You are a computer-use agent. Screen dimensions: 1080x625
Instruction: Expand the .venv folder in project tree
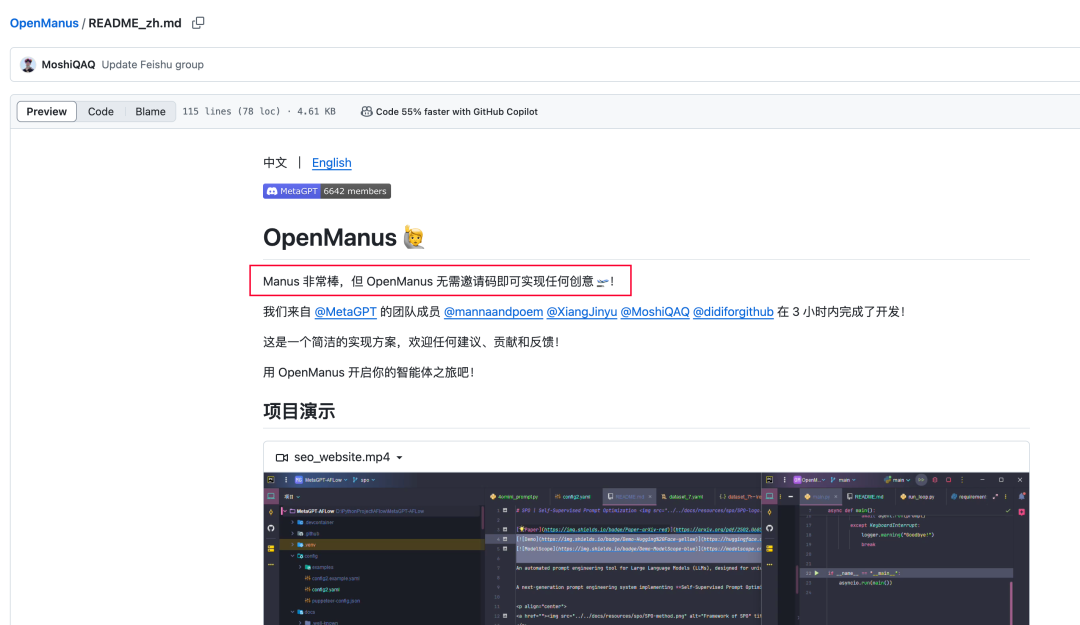[x=292, y=545]
